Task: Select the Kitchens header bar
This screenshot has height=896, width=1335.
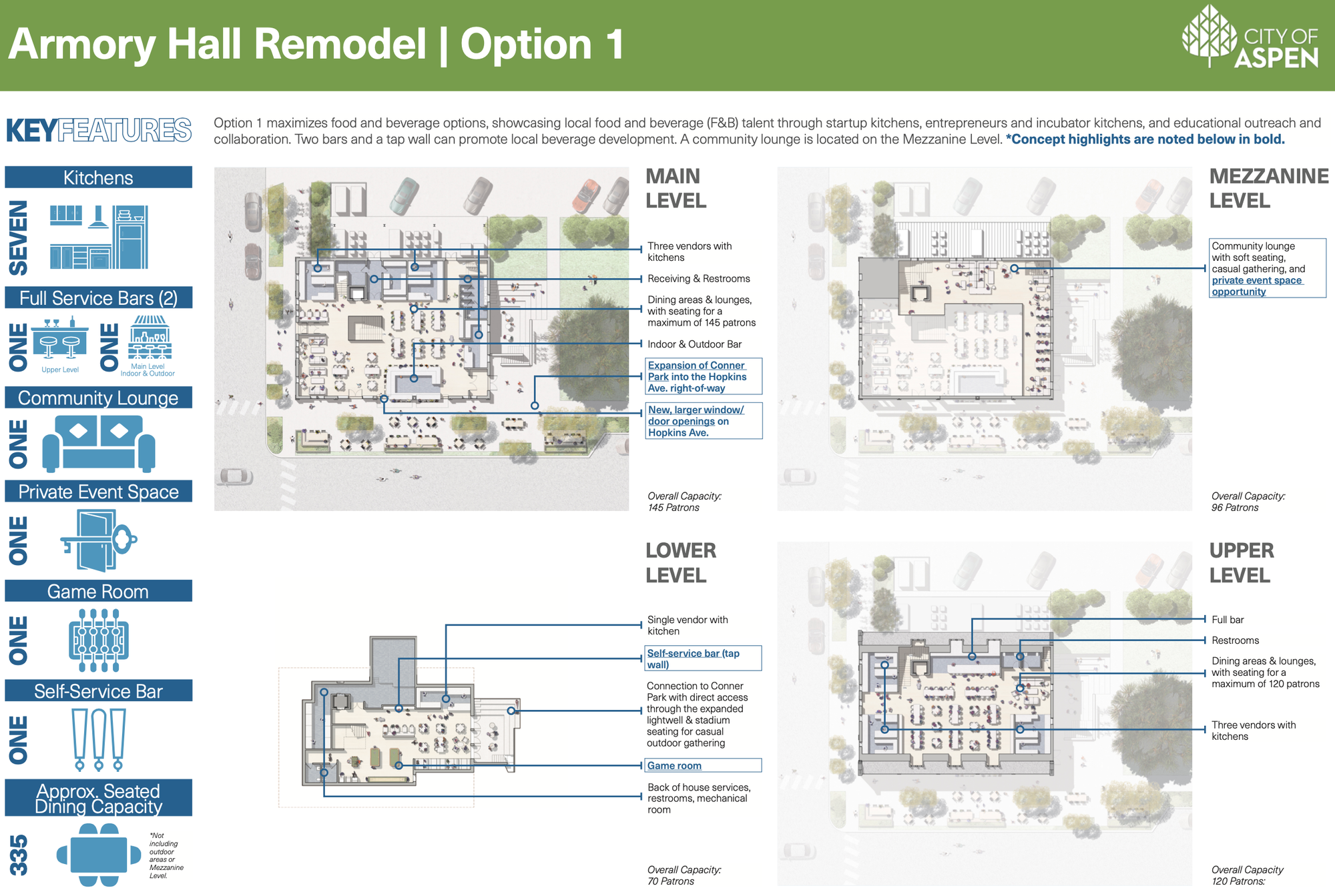Action: pyautogui.click(x=99, y=177)
